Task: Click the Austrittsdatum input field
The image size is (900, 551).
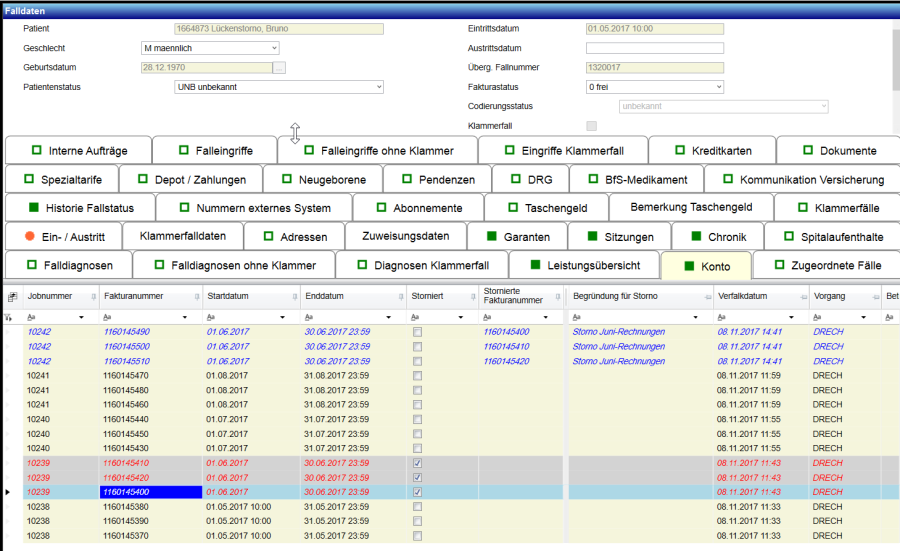Action: click(654, 48)
